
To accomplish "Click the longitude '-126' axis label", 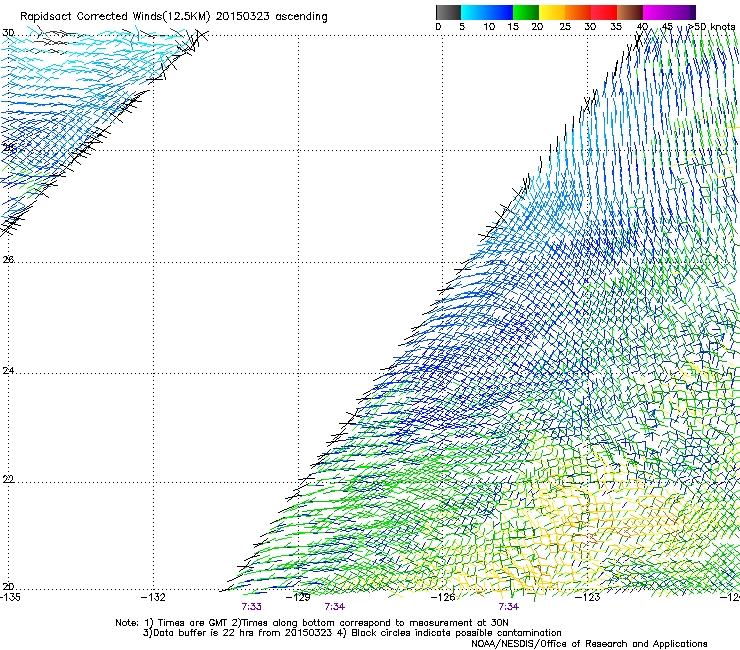I will [x=443, y=597].
